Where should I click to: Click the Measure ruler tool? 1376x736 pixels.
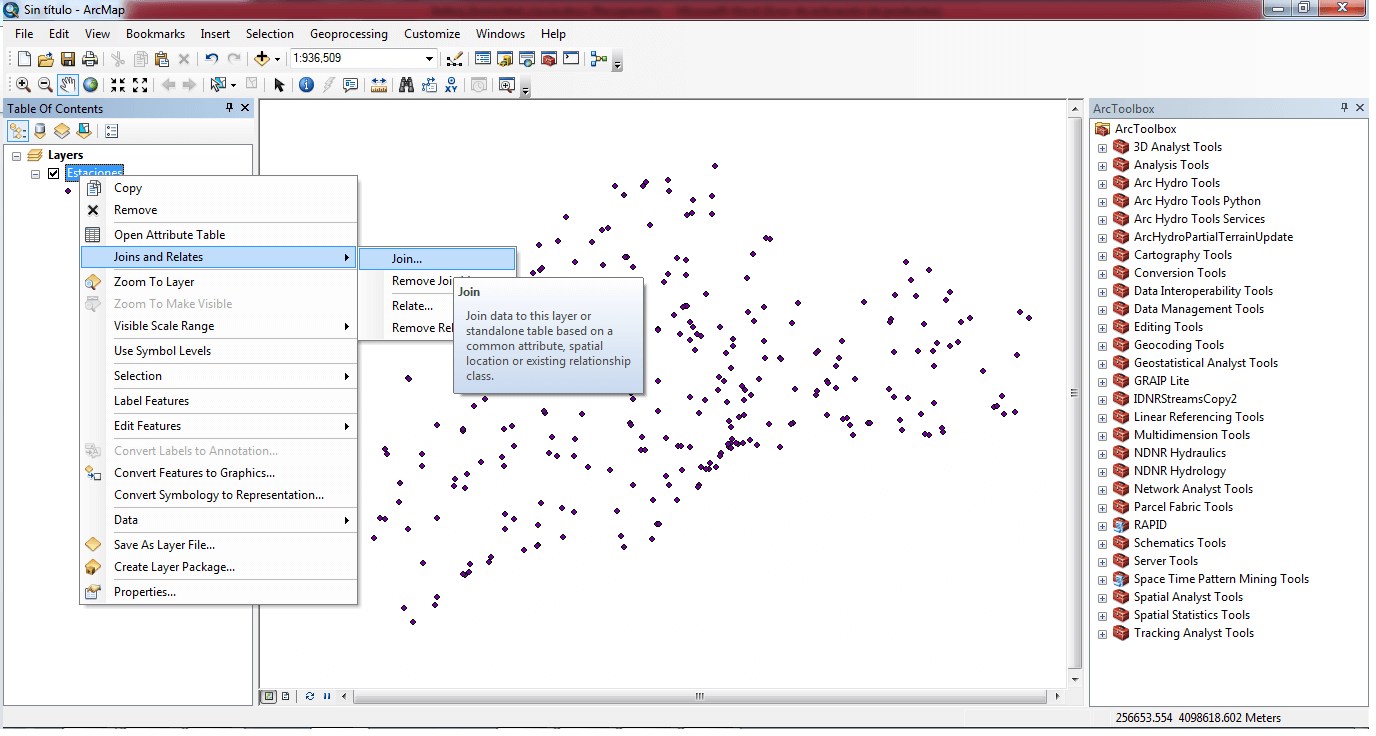pyautogui.click(x=379, y=85)
